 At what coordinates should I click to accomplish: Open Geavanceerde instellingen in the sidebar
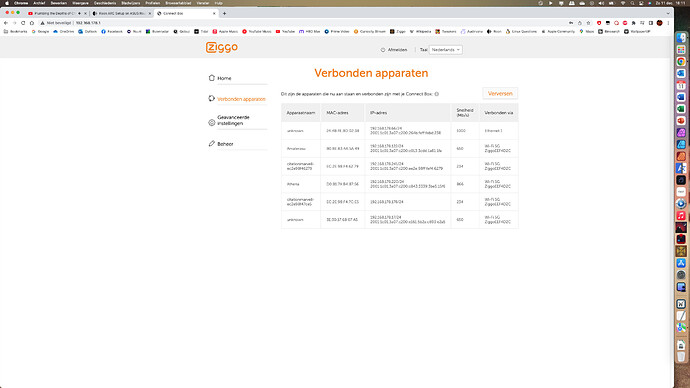click(x=233, y=121)
